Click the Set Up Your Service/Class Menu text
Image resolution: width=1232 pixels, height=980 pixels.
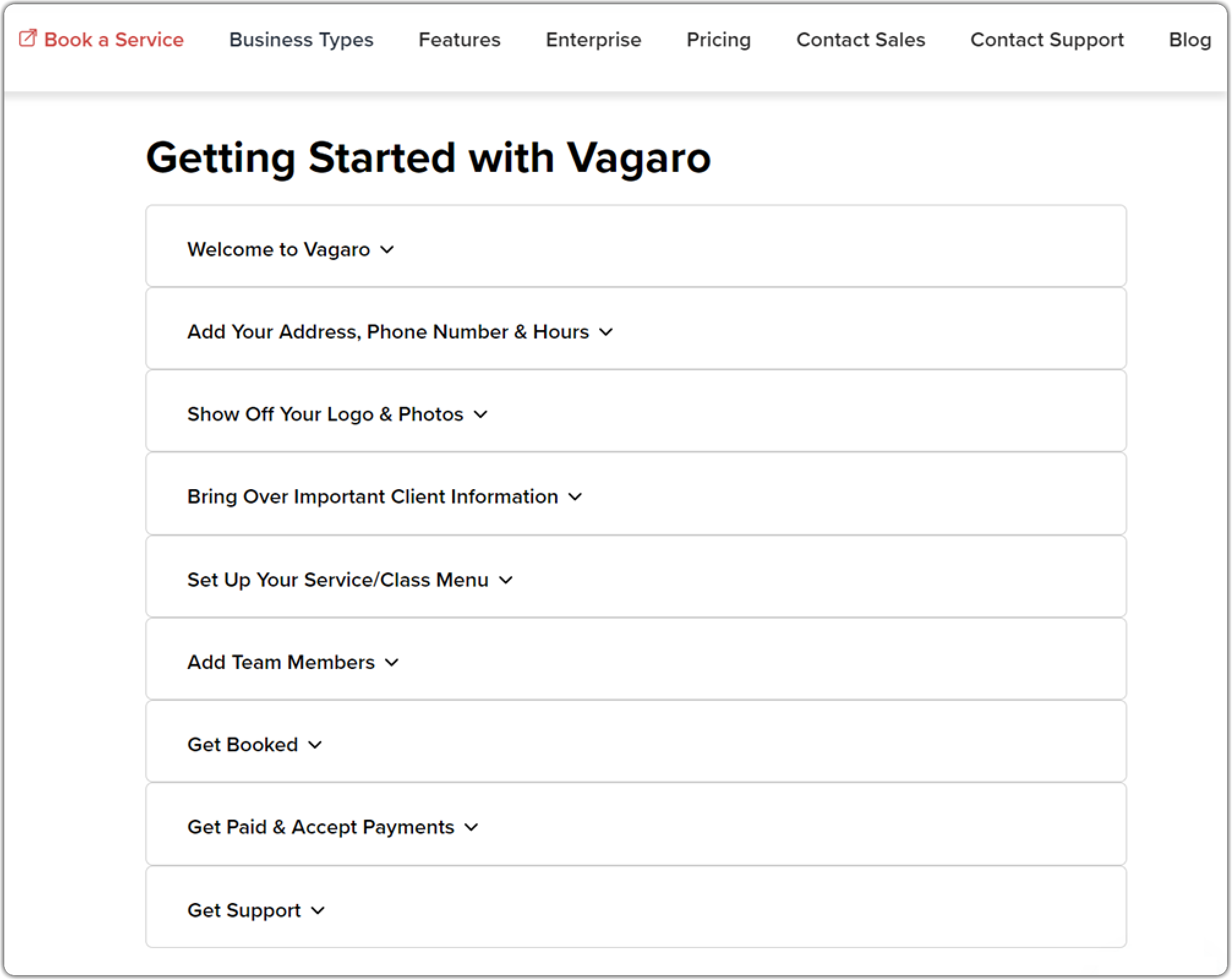(x=338, y=580)
